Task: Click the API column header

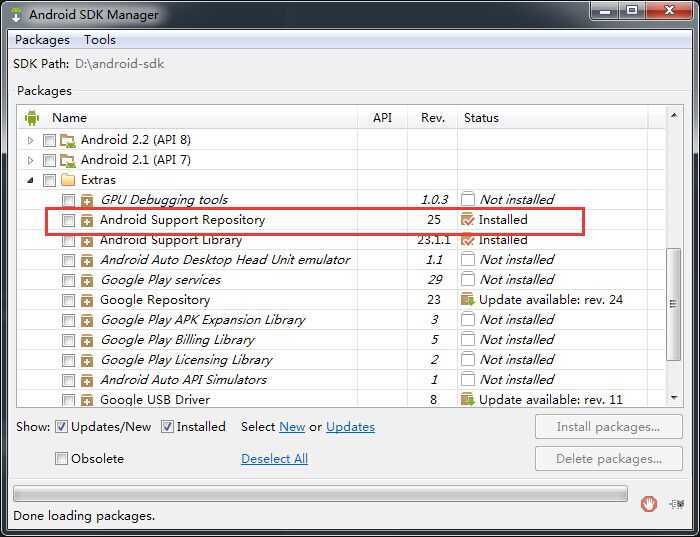Action: point(383,118)
